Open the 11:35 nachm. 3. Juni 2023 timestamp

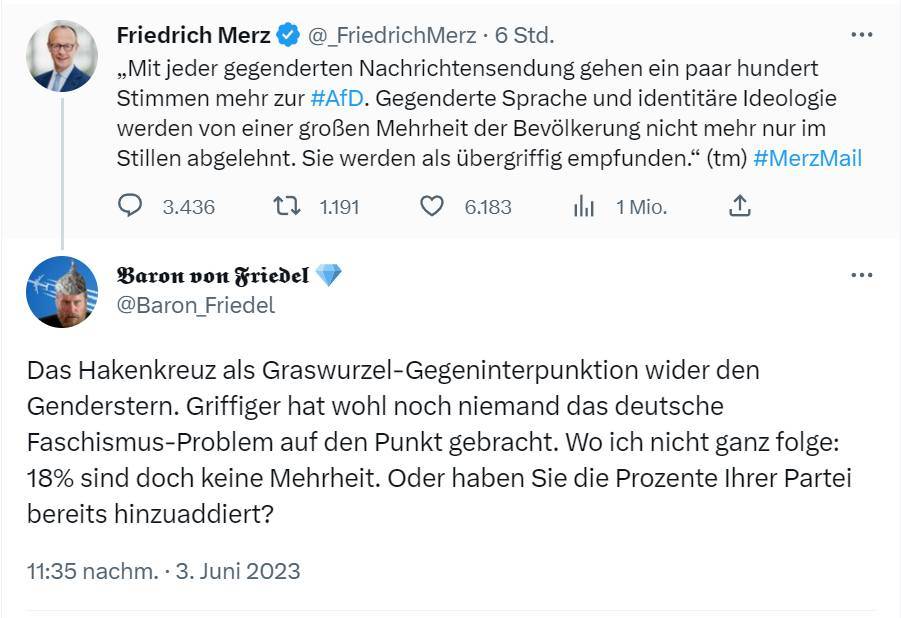[164, 571]
